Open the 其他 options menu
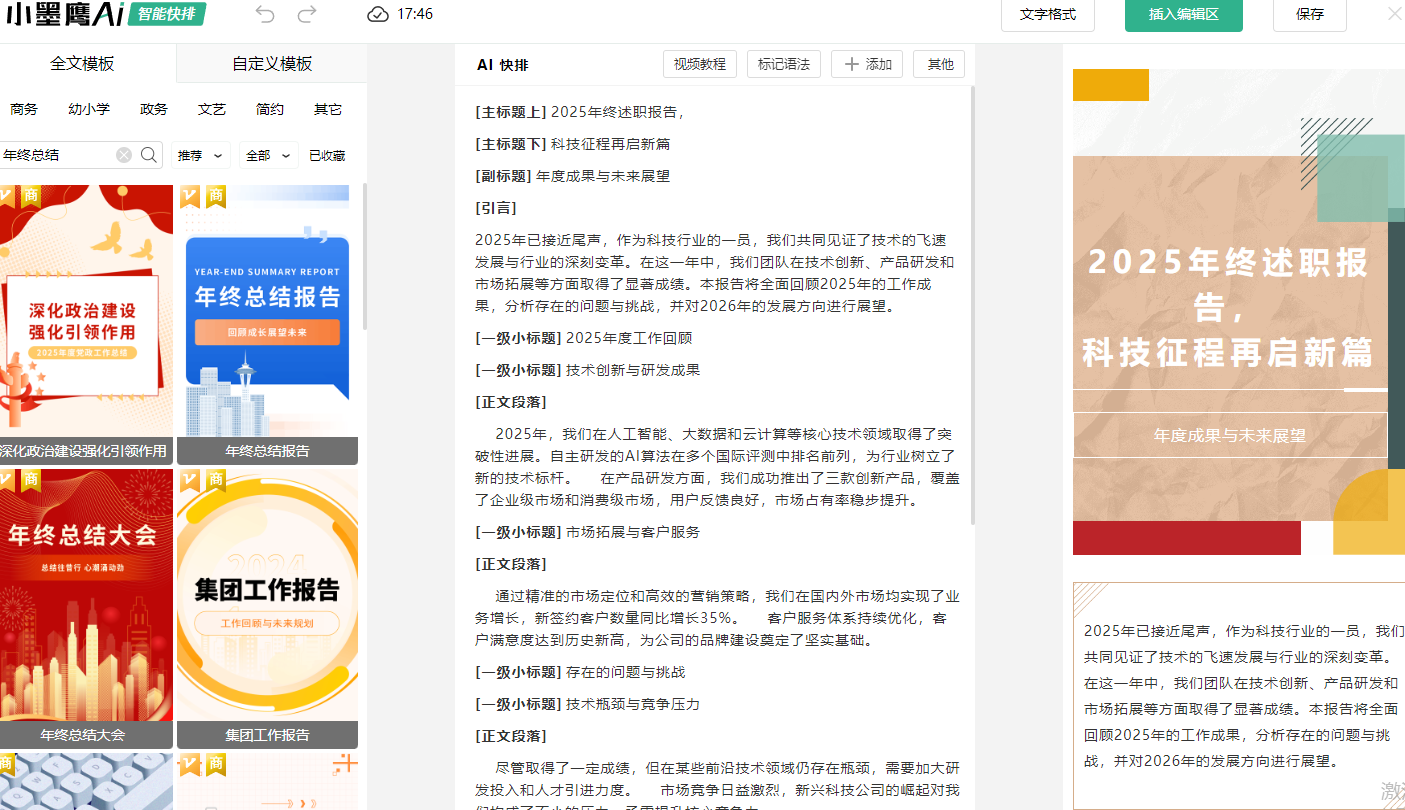The height and width of the screenshot is (810, 1405). point(939,64)
